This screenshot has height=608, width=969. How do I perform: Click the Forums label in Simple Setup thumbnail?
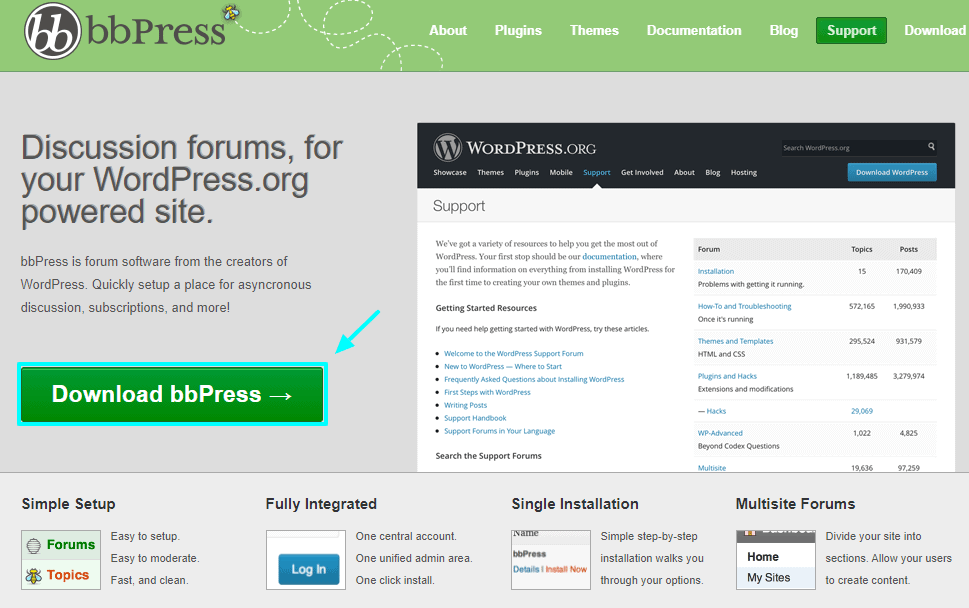[x=71, y=544]
